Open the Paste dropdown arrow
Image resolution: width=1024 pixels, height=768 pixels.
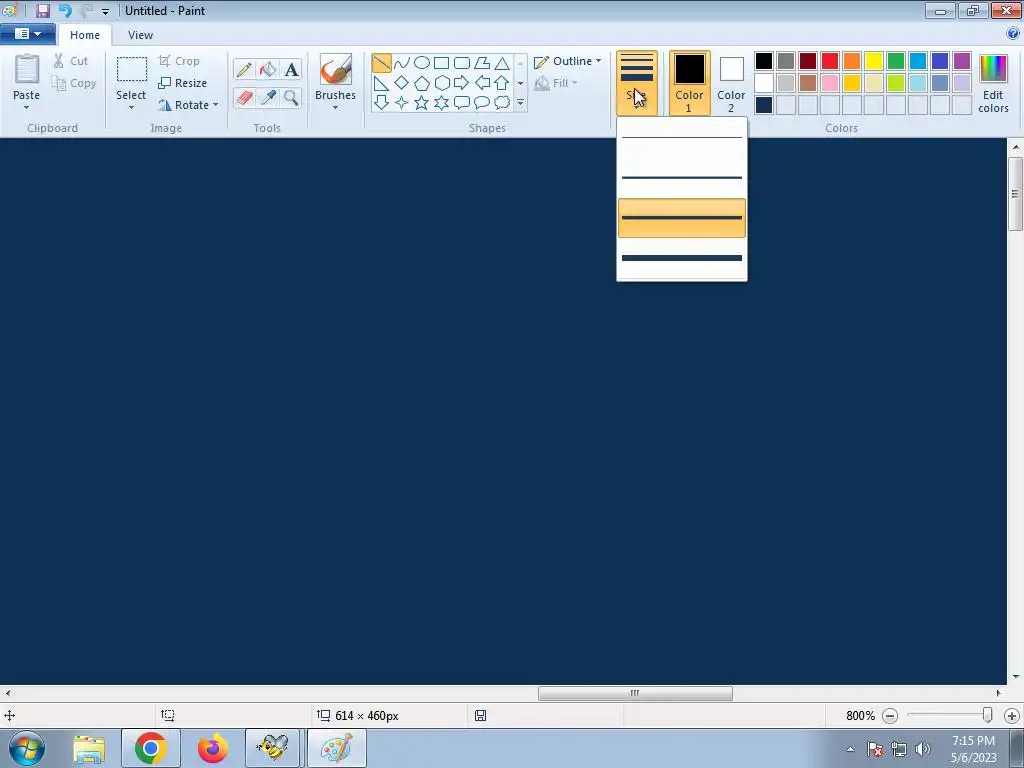coord(26,108)
